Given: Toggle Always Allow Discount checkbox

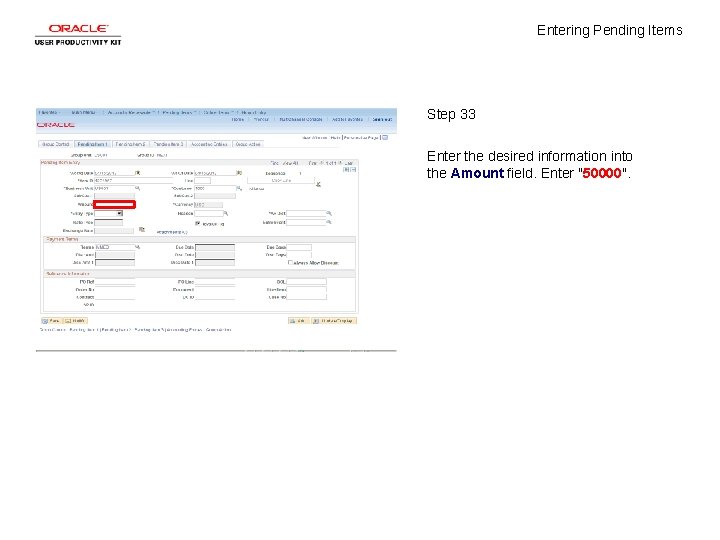Looking at the screenshot, I should (290, 263).
